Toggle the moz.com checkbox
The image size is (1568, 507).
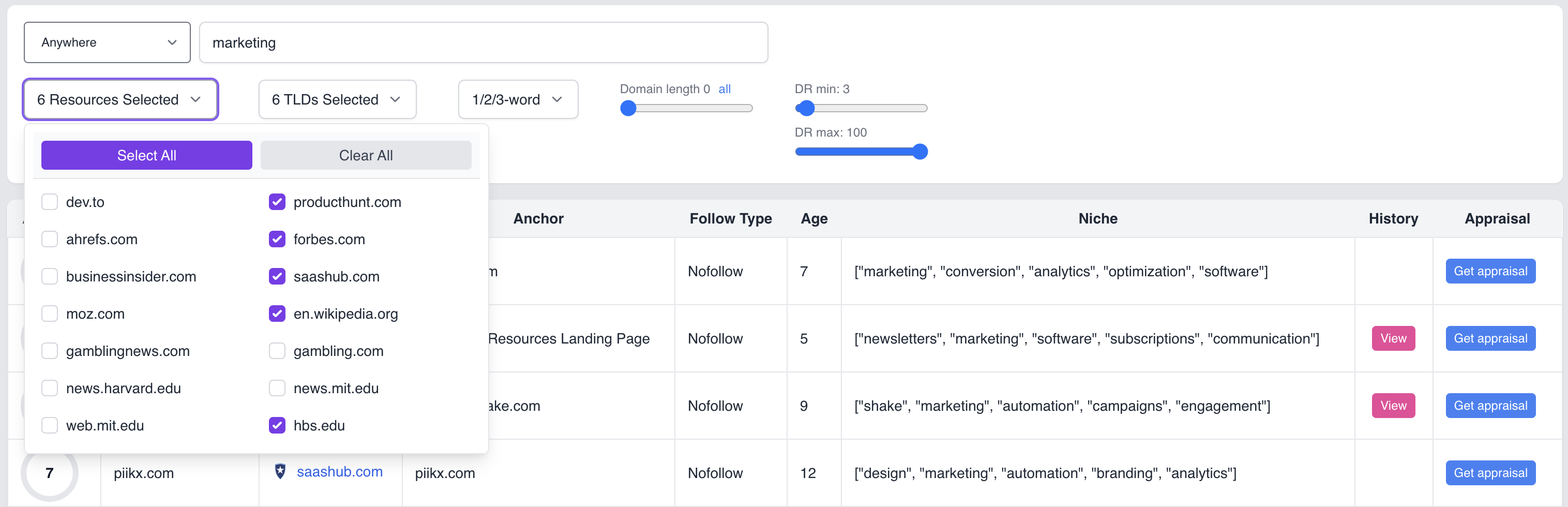(x=50, y=314)
